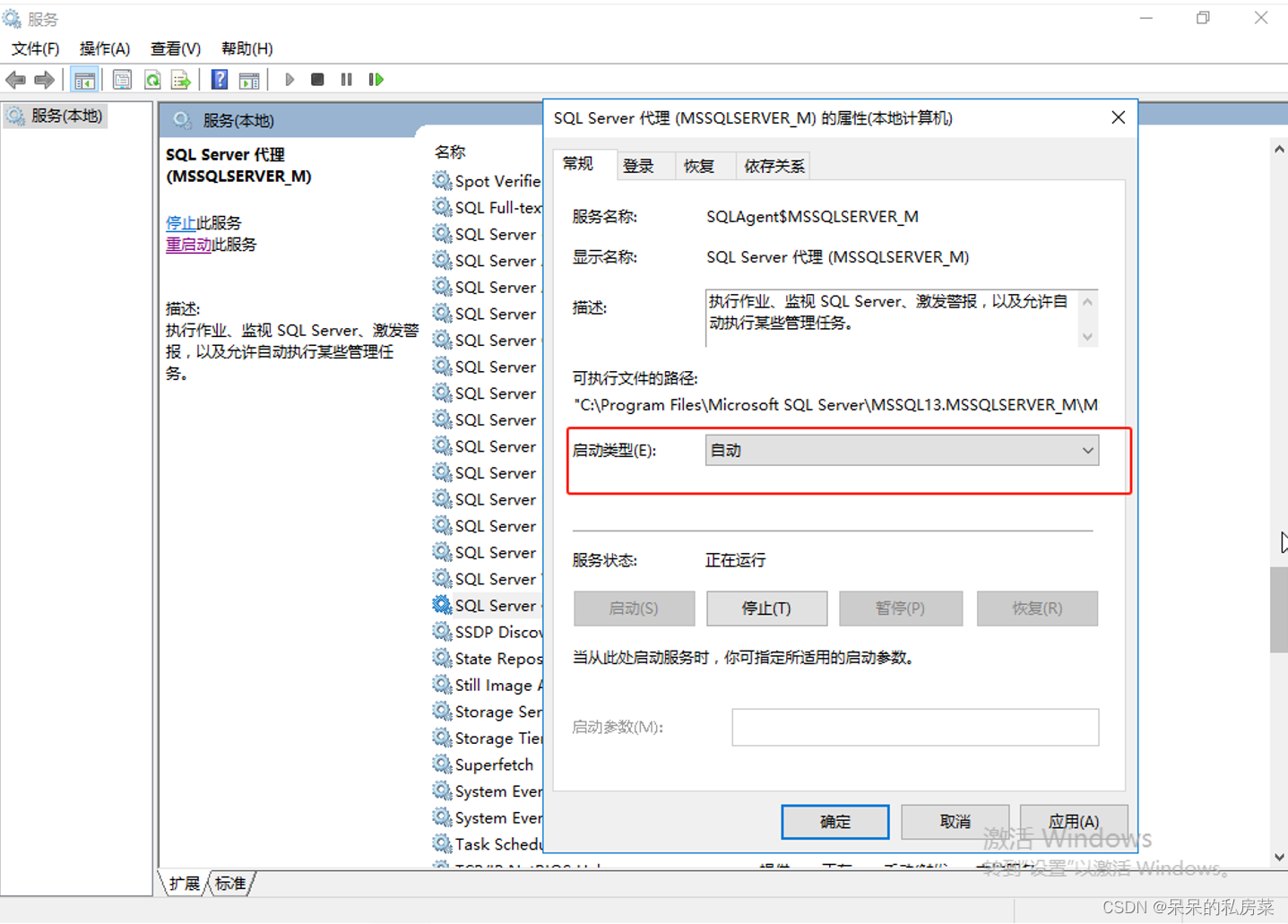The image size is (1288, 924).
Task: Select the 标准 view tab at bottom
Action: (230, 884)
